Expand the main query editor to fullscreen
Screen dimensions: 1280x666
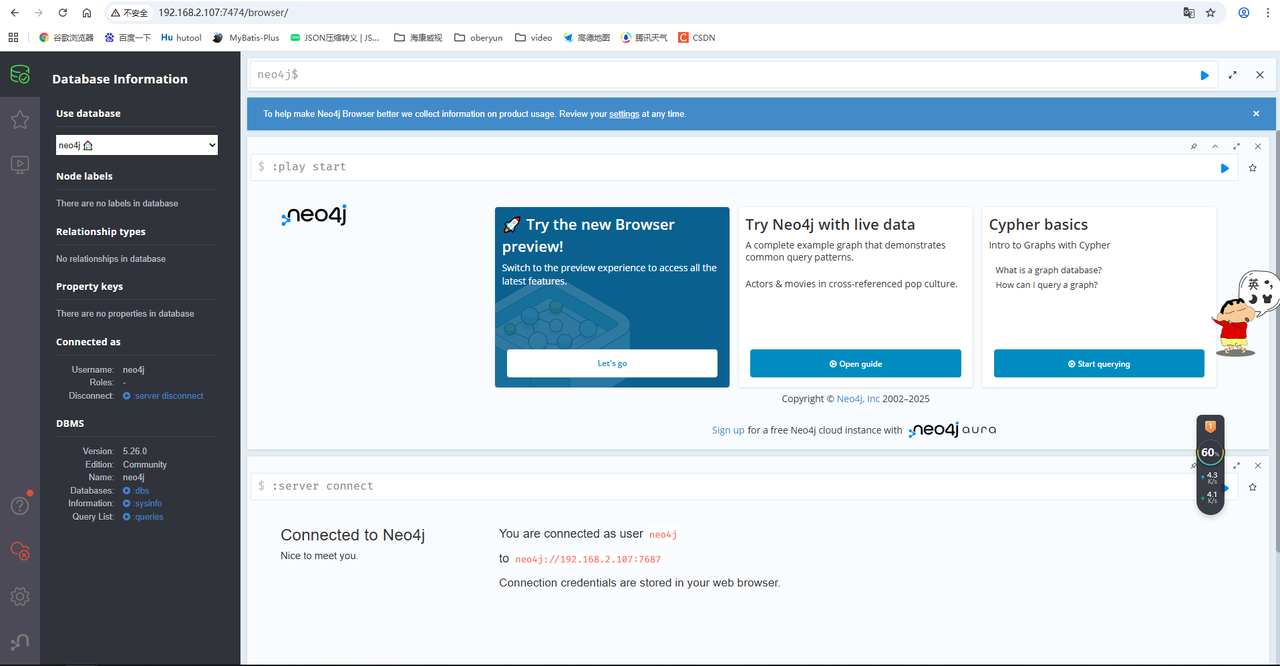(x=1233, y=75)
